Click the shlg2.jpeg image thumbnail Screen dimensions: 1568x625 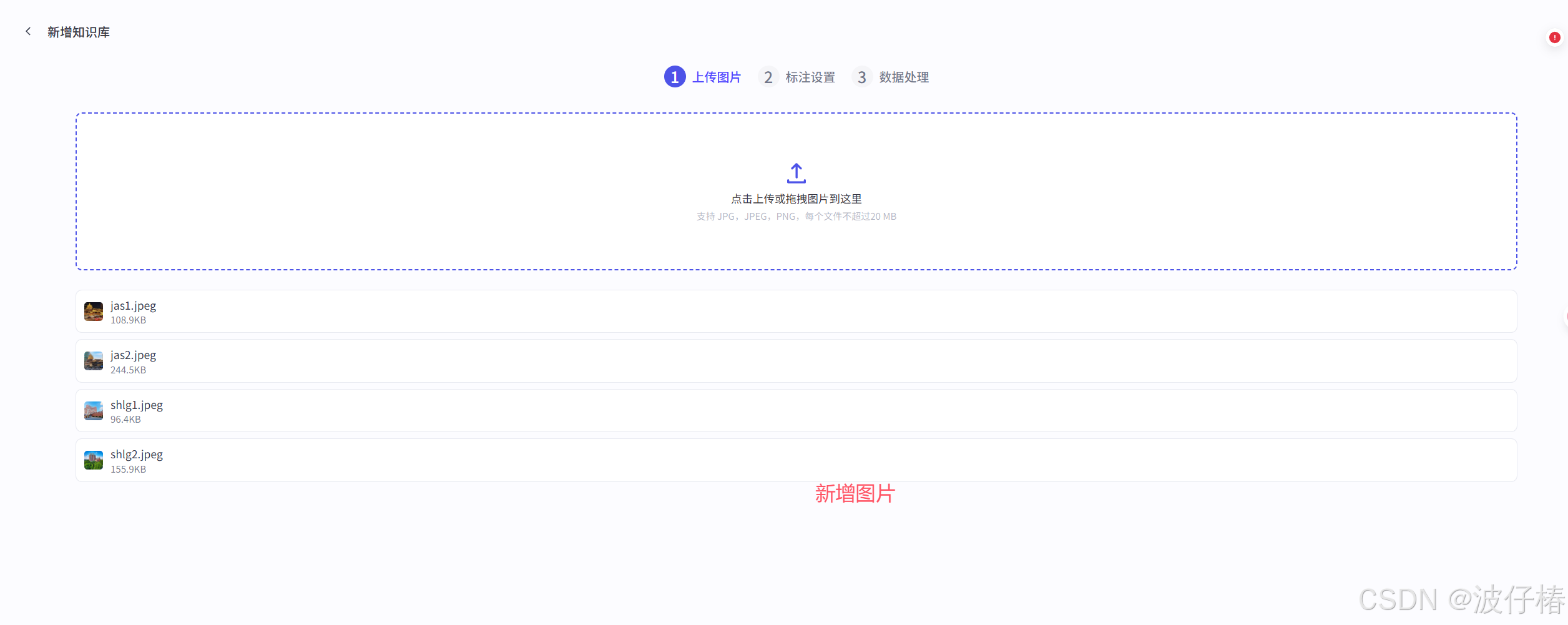click(93, 460)
